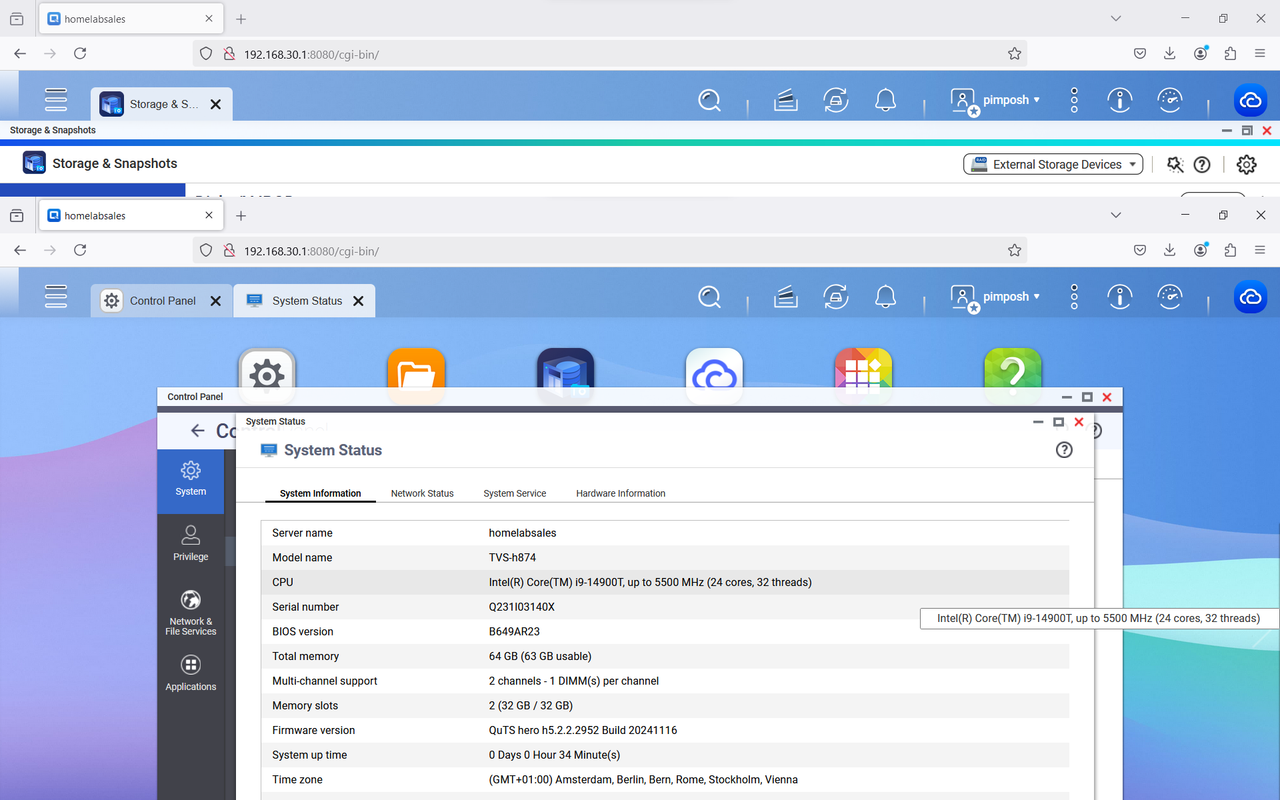Screen dimensions: 1280x800
Task: Switch to Hardware Information tab
Action: pyautogui.click(x=621, y=493)
